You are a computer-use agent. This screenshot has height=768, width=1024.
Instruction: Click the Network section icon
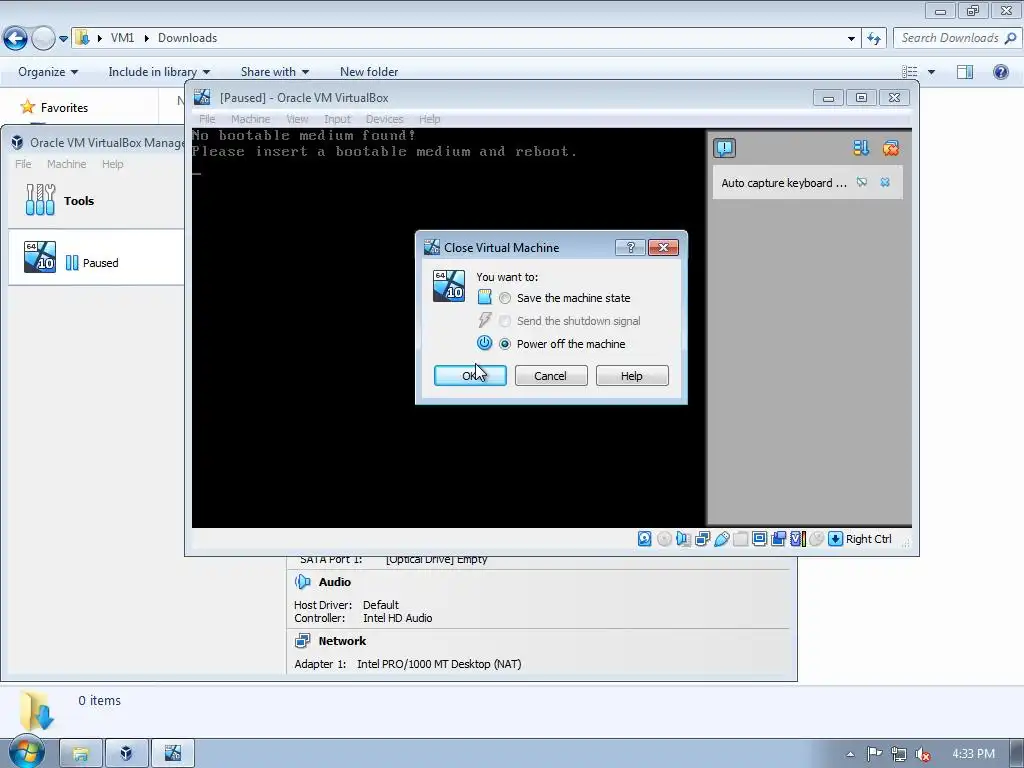[302, 641]
